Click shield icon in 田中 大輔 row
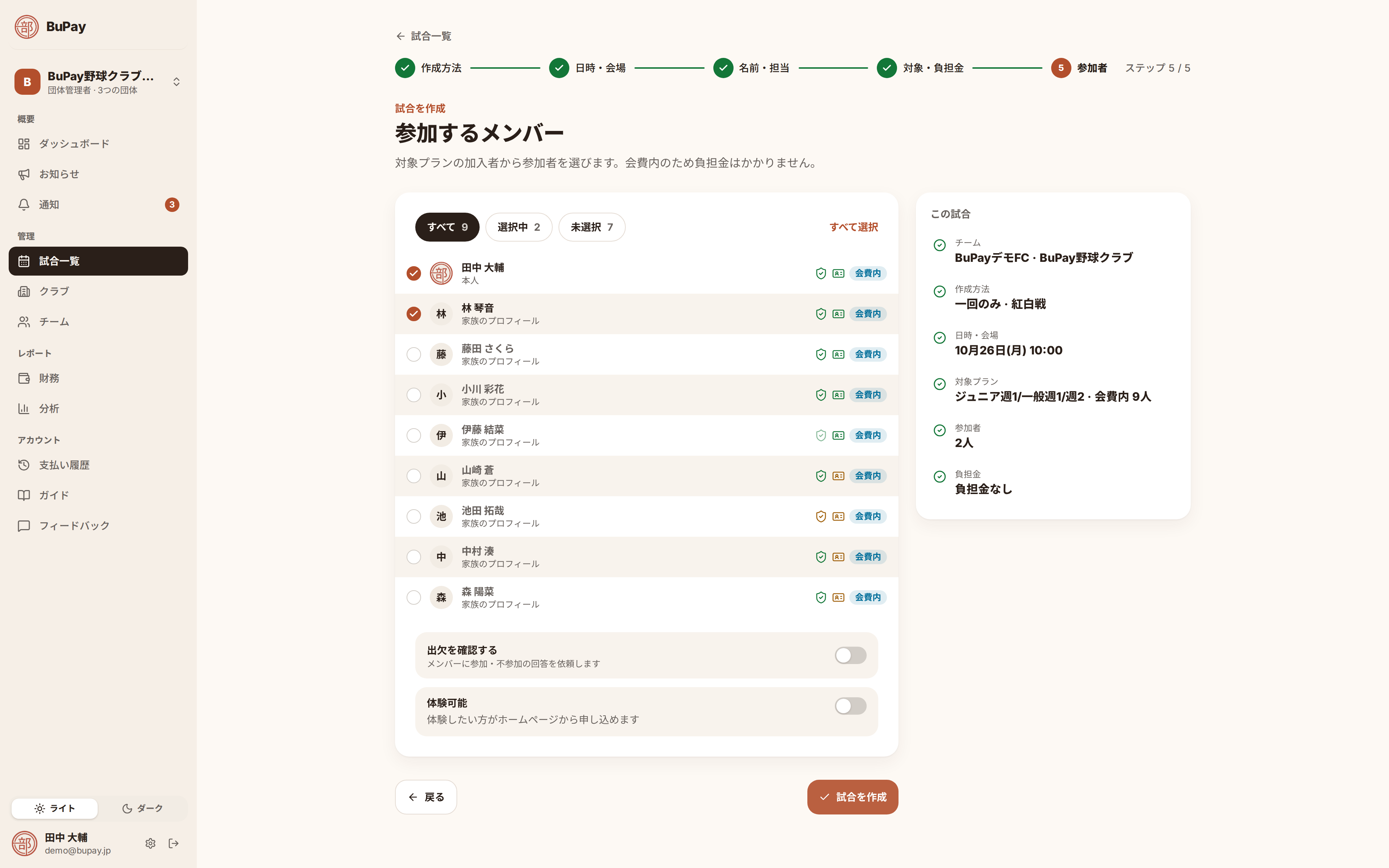Screen dimensions: 1389x868 (x=821, y=273)
